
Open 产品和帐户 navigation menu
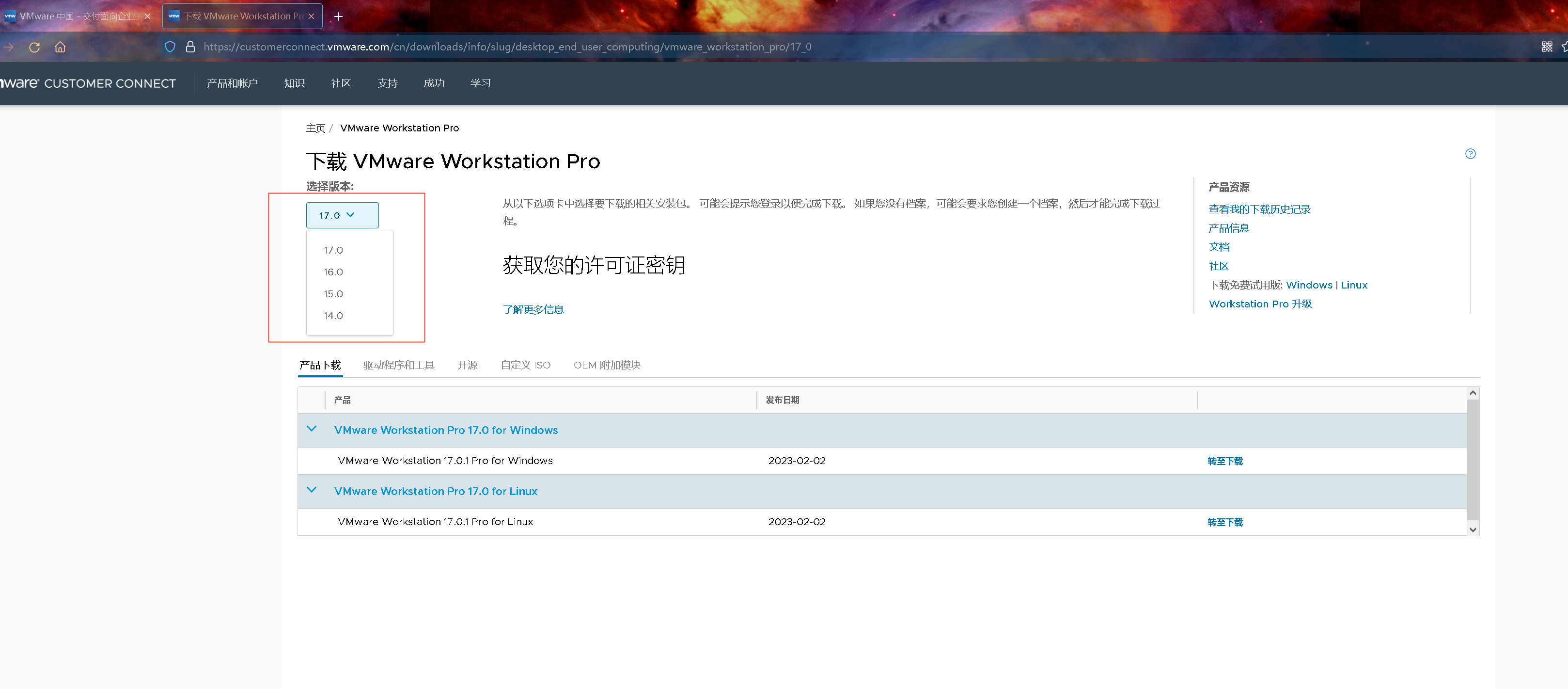point(232,83)
